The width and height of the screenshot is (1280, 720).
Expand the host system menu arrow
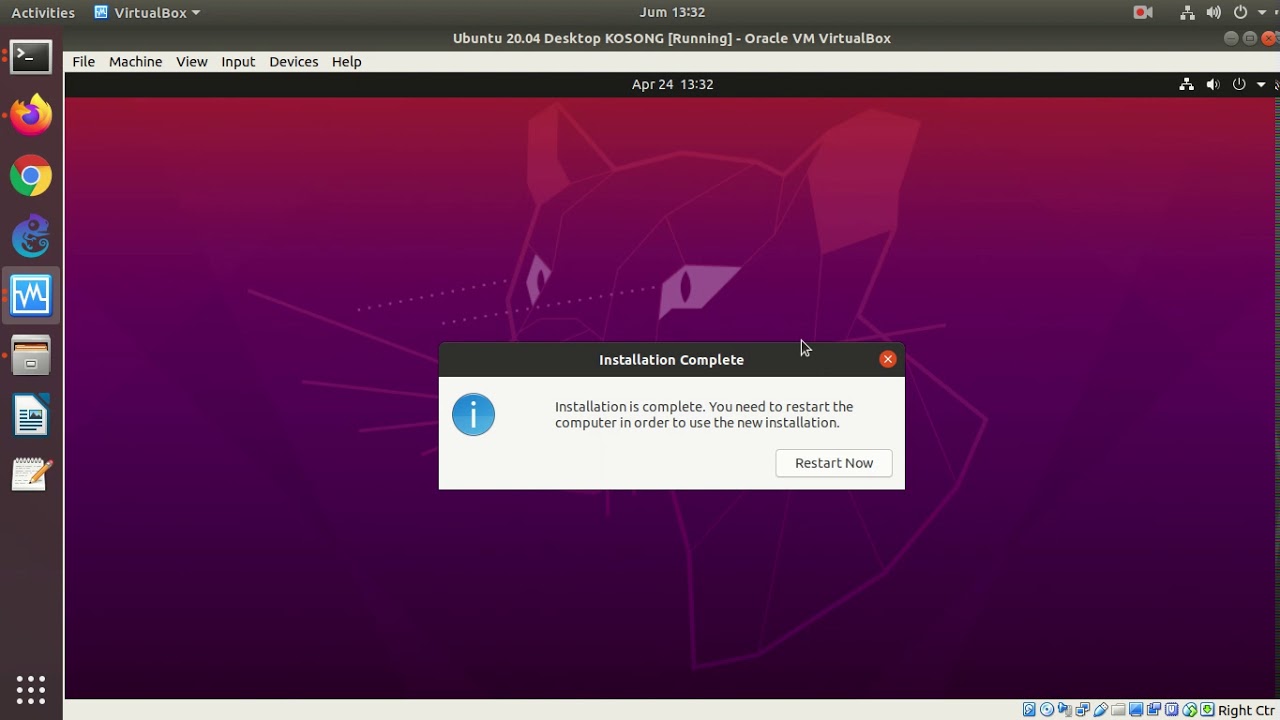click(x=1263, y=13)
